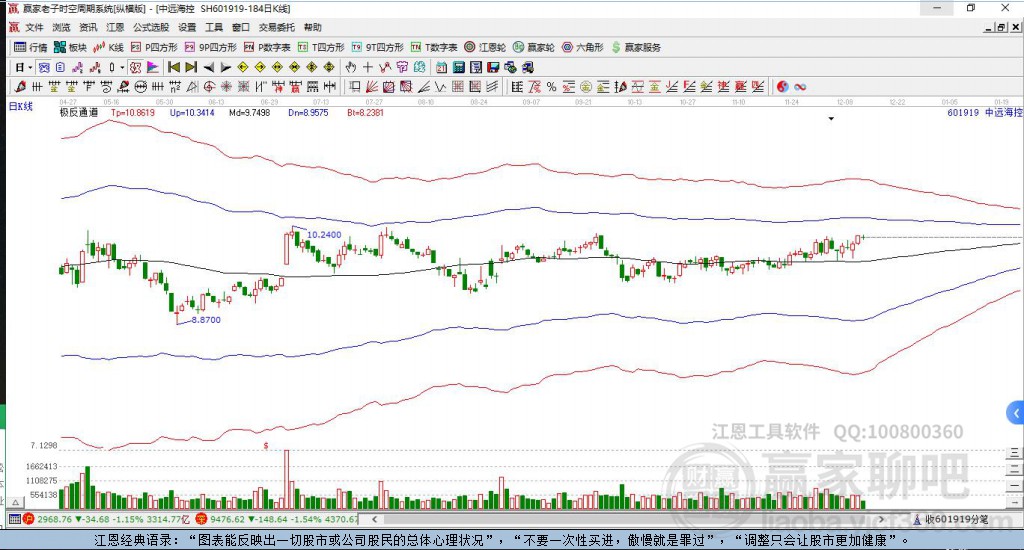Click the table icon in the status bar
Screen dimensions: 1024x550
tap(14, 519)
